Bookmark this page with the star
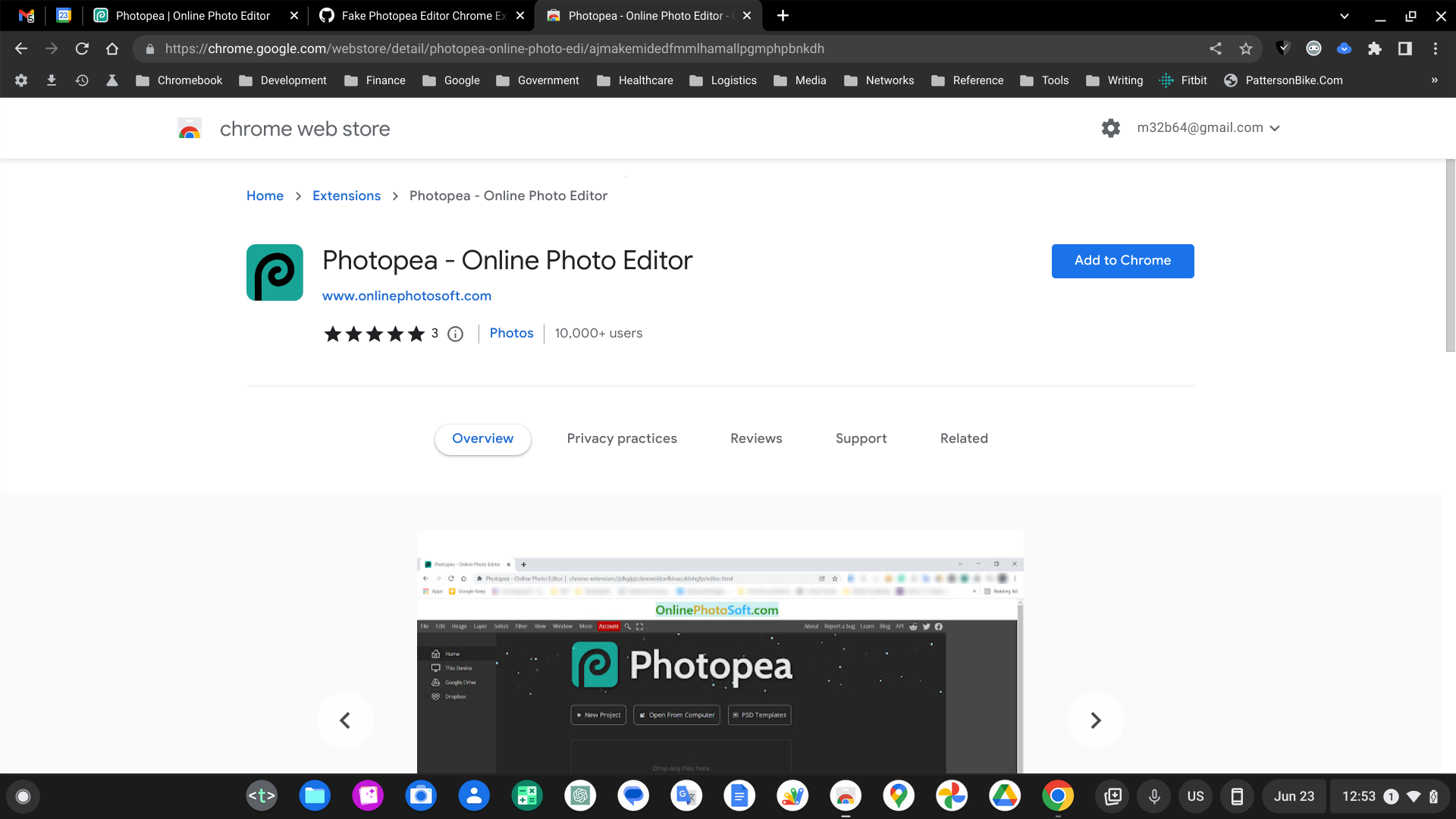Viewport: 1456px width, 819px height. point(1246,48)
